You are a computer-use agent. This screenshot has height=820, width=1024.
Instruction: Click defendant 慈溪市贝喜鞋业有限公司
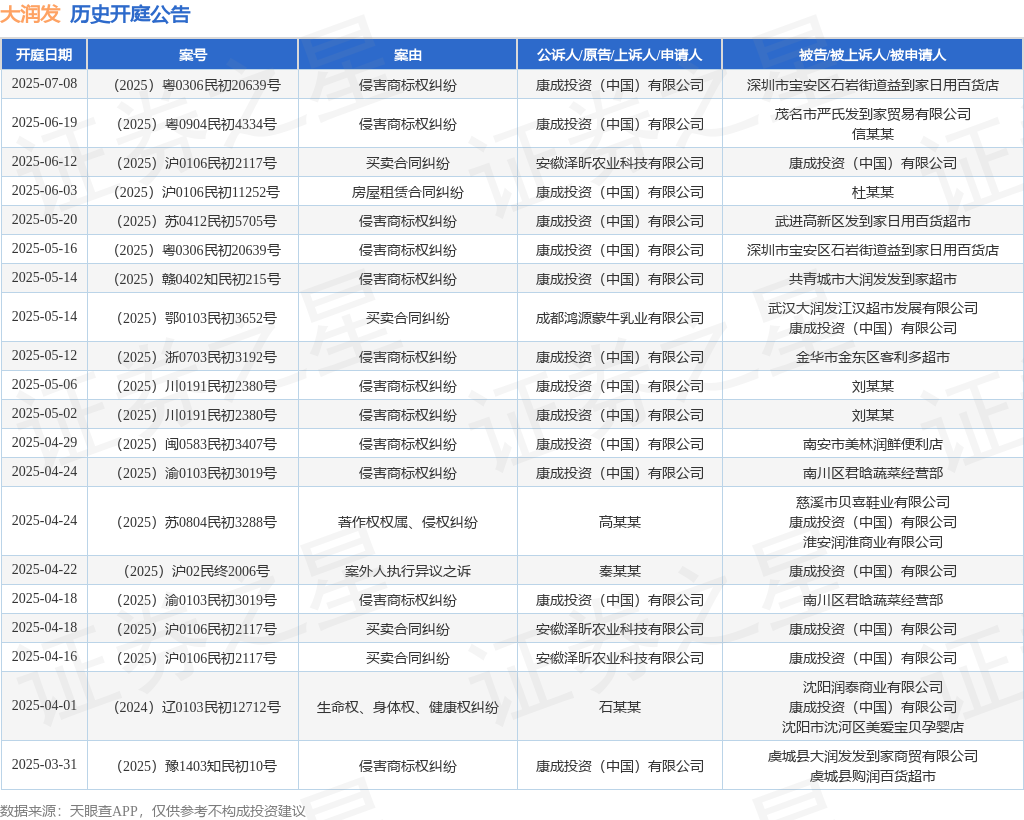coord(872,502)
